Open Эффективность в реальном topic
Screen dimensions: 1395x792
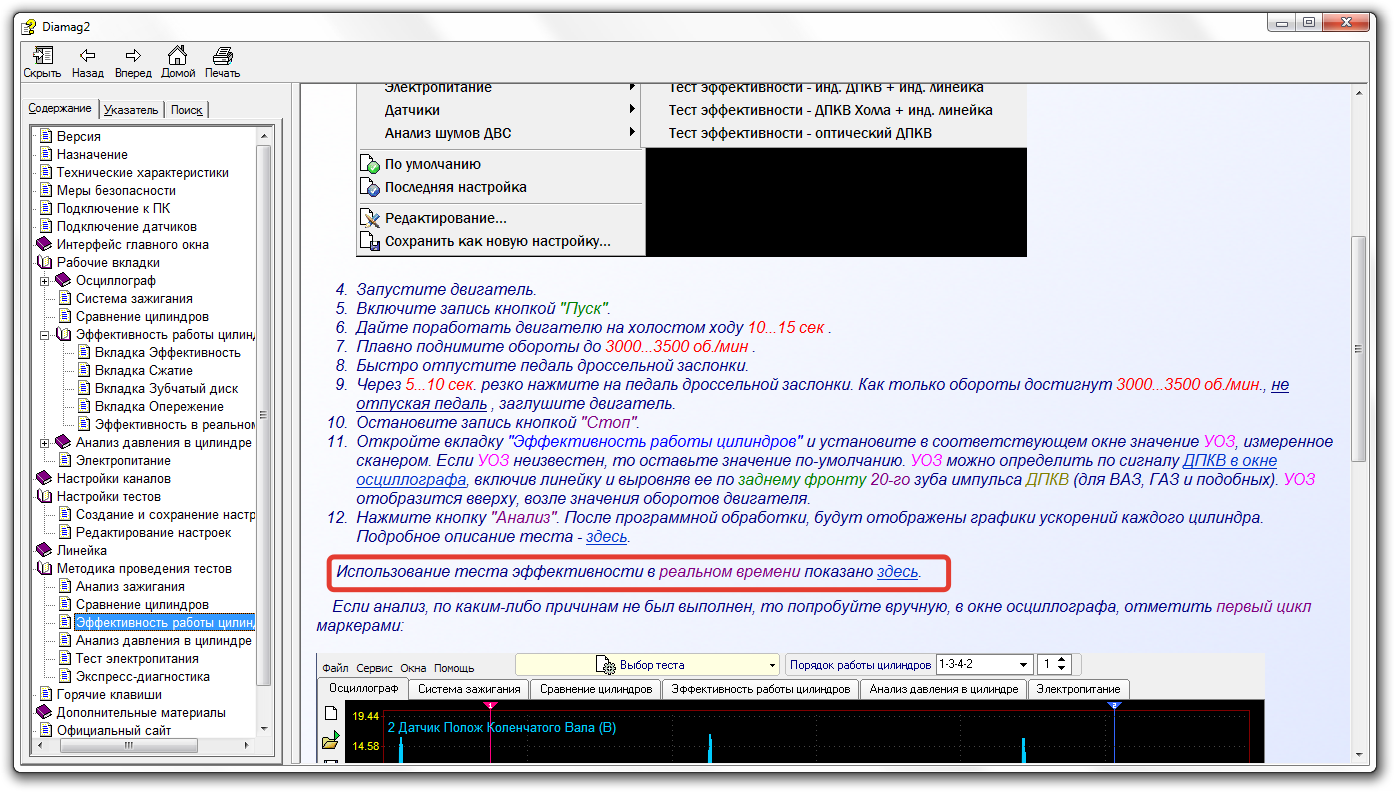click(175, 424)
